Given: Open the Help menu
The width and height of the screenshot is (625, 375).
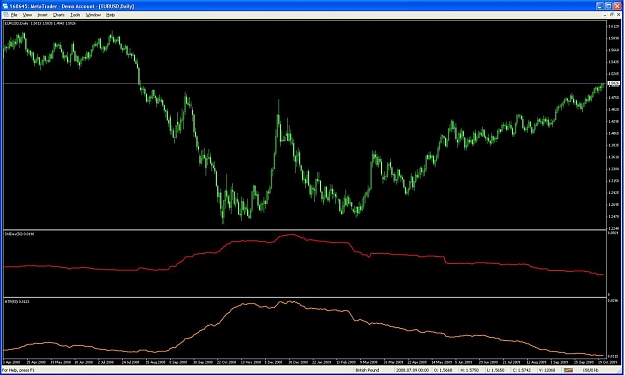Looking at the screenshot, I should pos(110,15).
